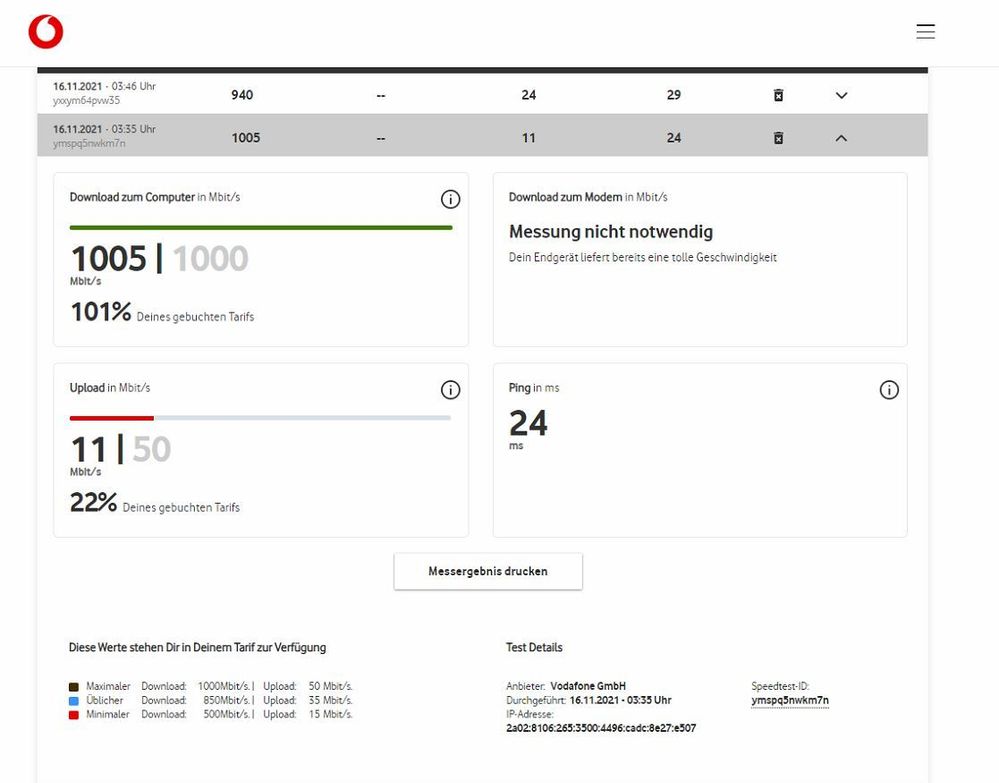This screenshot has height=783, width=999.
Task: Delete the 03:35 Uhr speedtest entry
Action: pos(778,138)
